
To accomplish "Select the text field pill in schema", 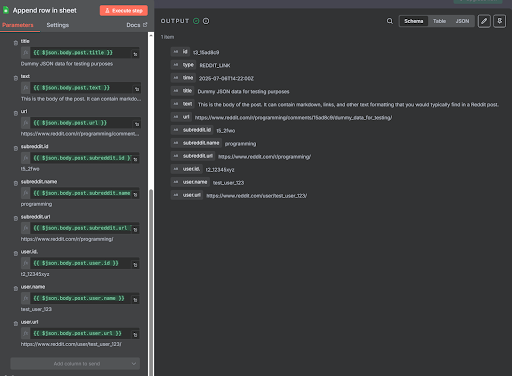I will (x=183, y=104).
